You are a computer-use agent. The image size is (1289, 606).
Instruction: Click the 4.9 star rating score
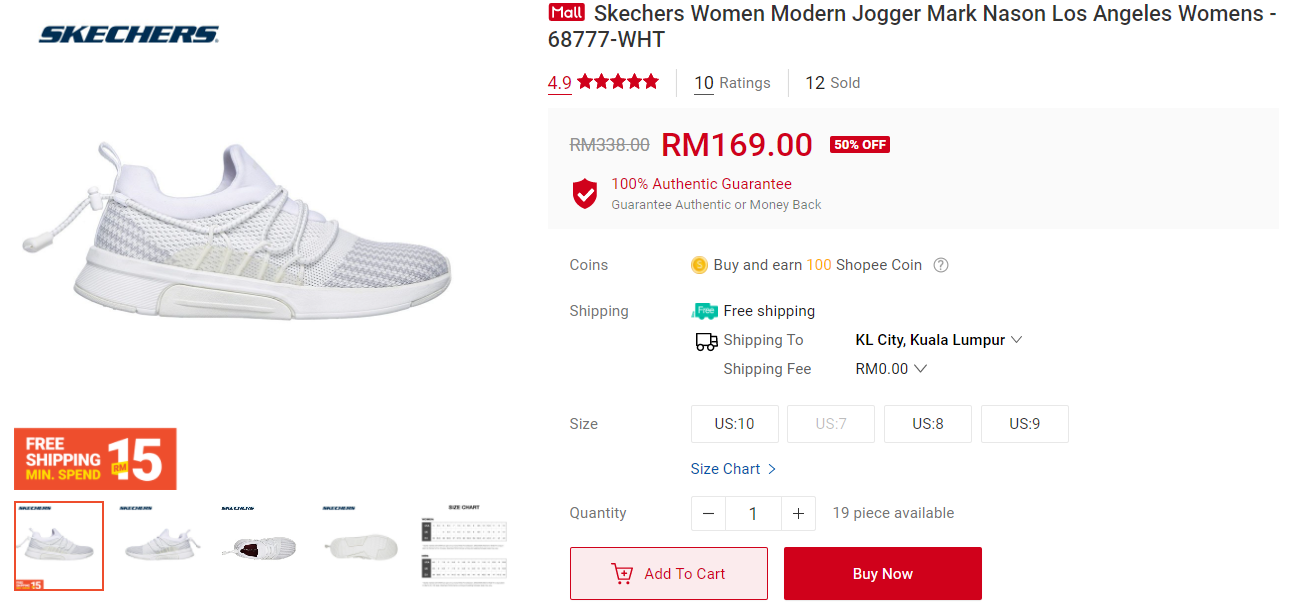560,83
